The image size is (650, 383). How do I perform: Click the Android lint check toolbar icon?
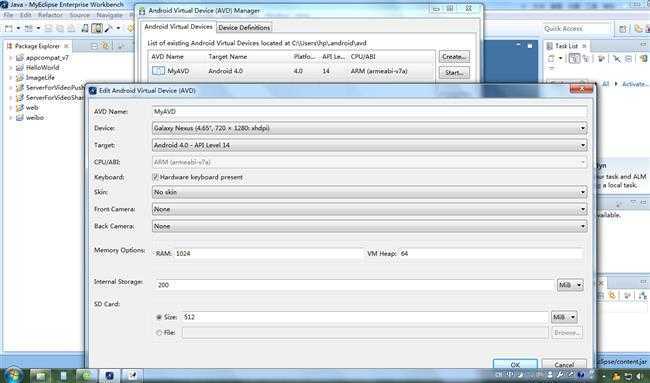coord(109,29)
